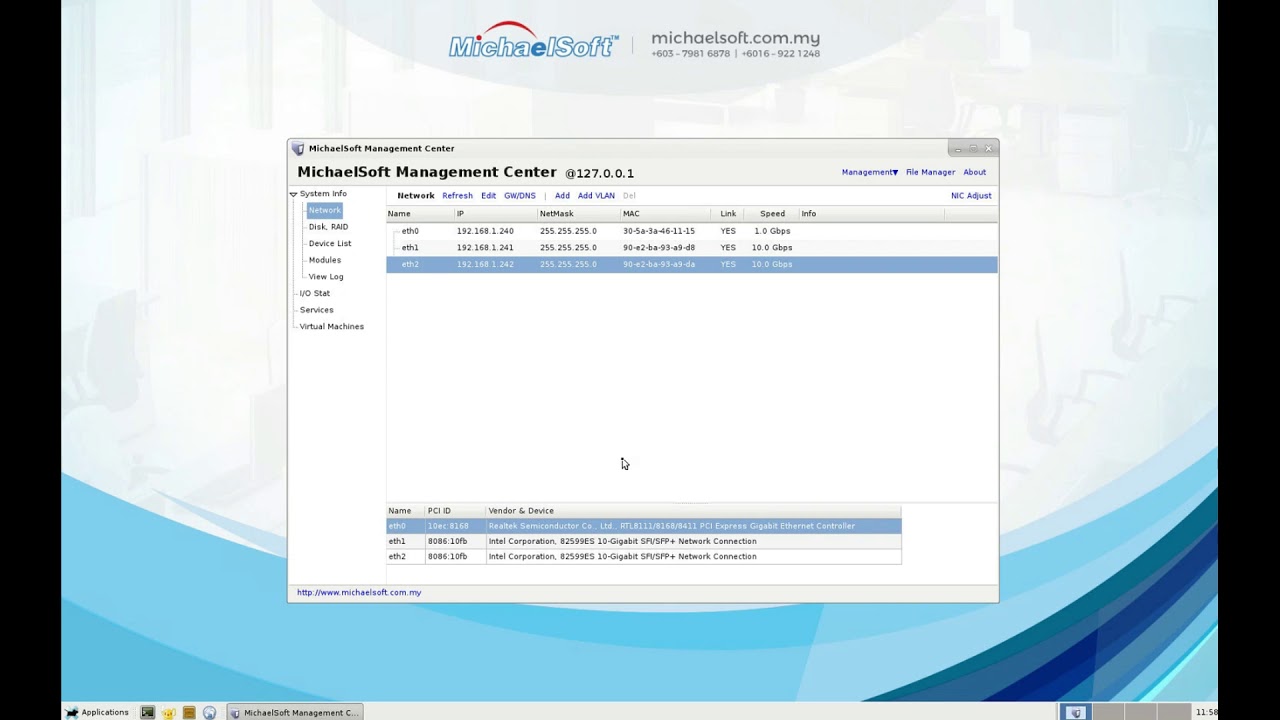Sort by the IP column header
This screenshot has height=720, width=1280.
pyautogui.click(x=495, y=214)
